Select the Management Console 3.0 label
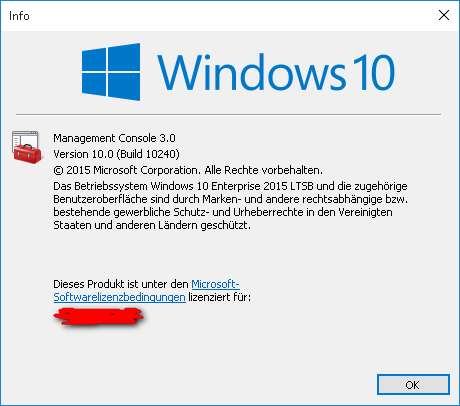Viewport: 460px width, 406px height. 114,138
